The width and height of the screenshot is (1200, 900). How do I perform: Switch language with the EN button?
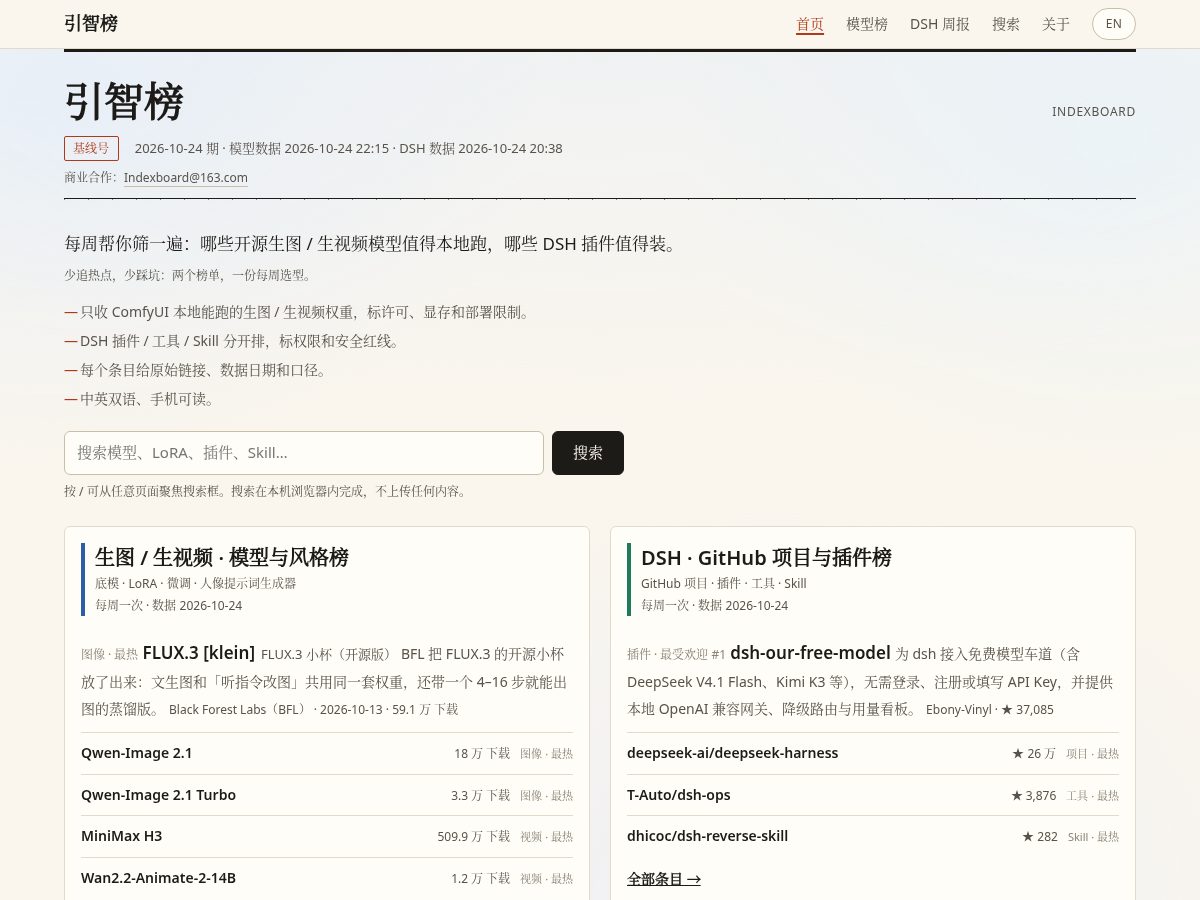tap(1114, 24)
